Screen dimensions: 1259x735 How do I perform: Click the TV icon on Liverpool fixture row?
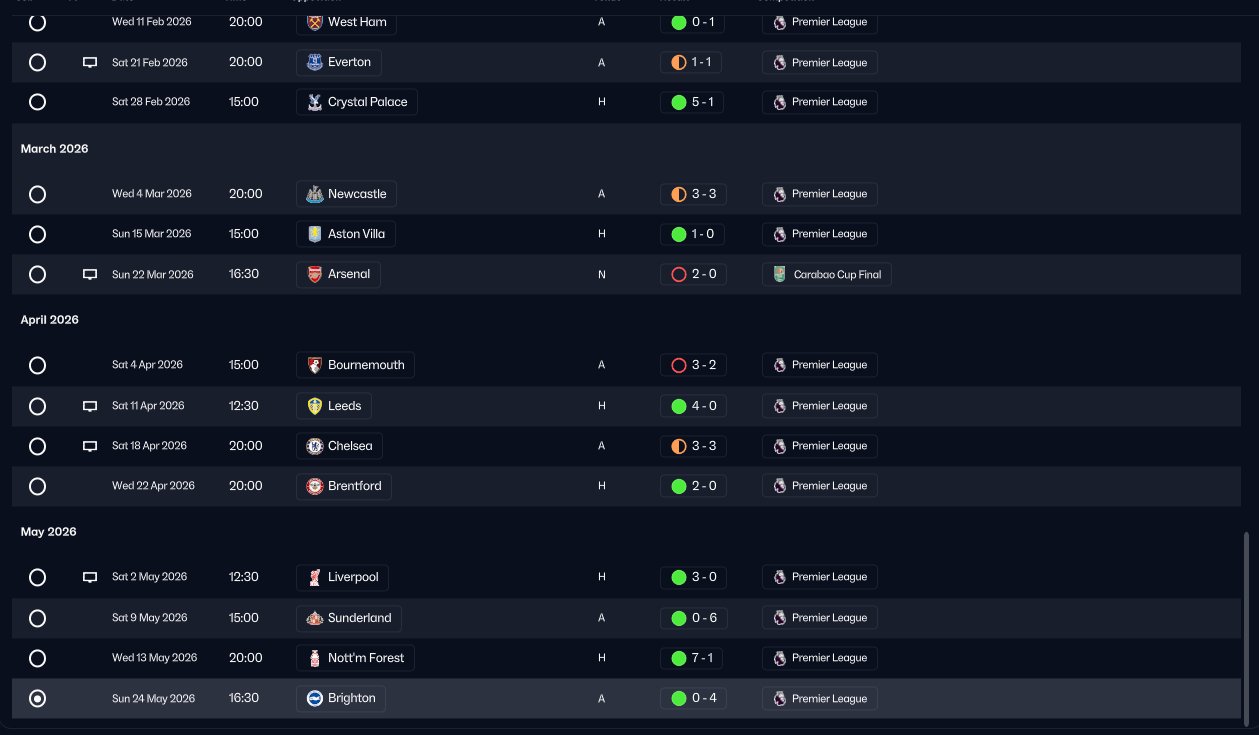90,577
